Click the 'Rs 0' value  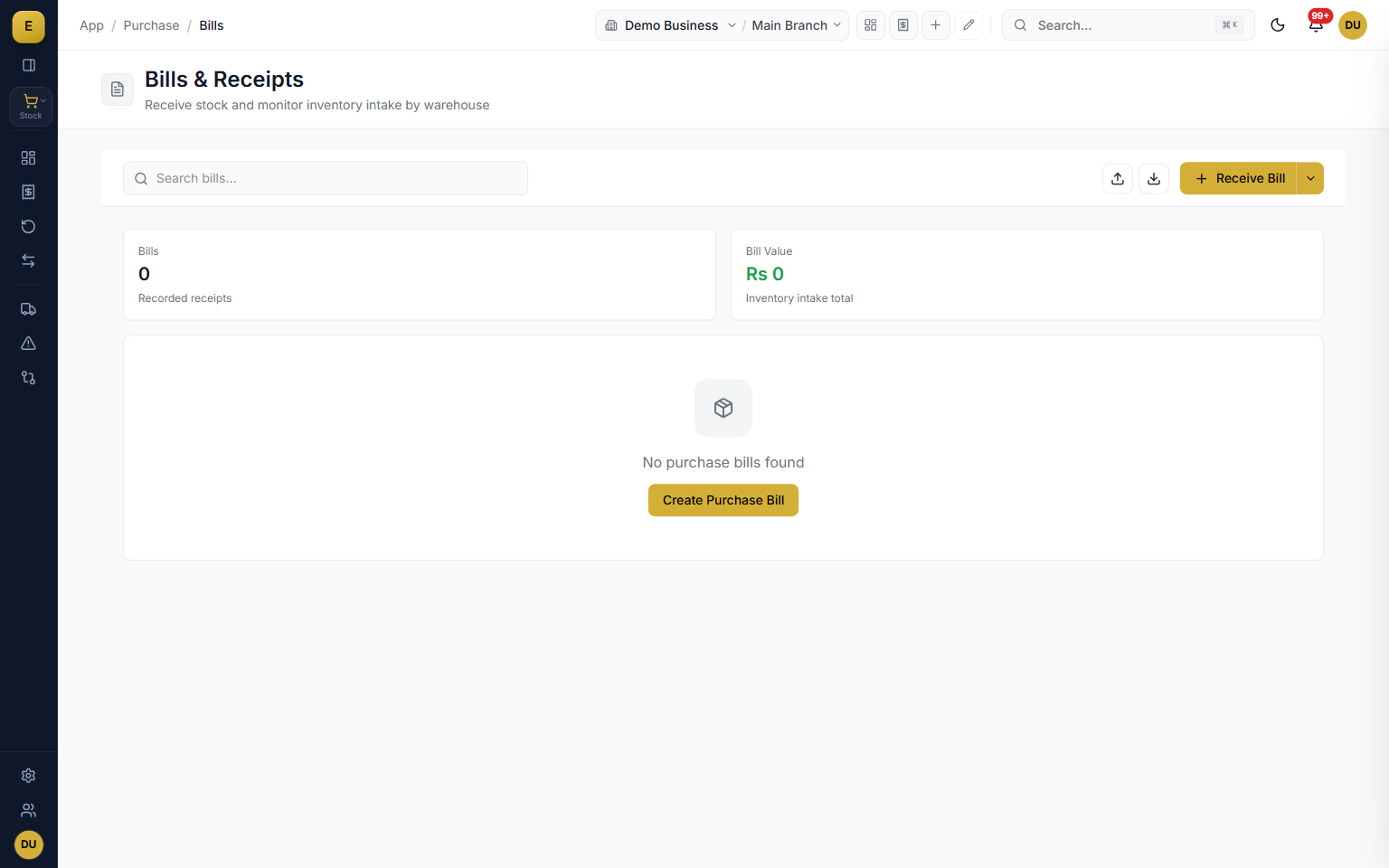(765, 274)
